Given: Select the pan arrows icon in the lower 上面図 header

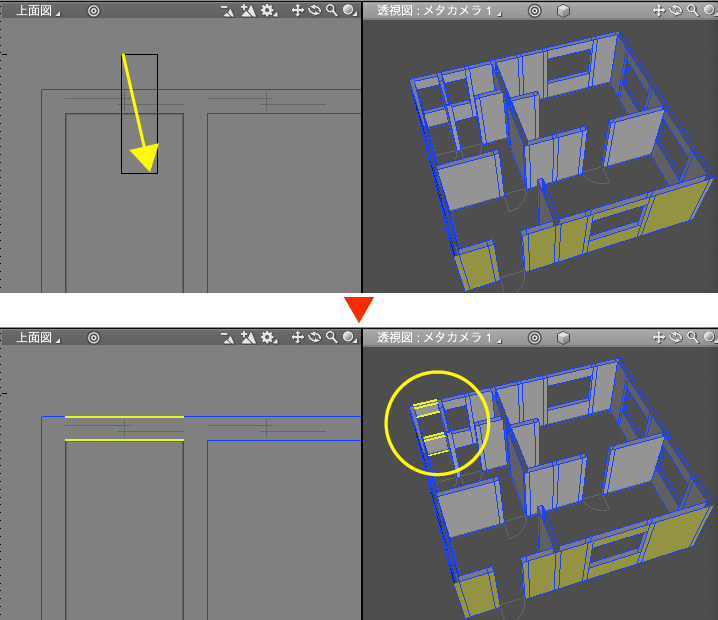Looking at the screenshot, I should coord(298,337).
